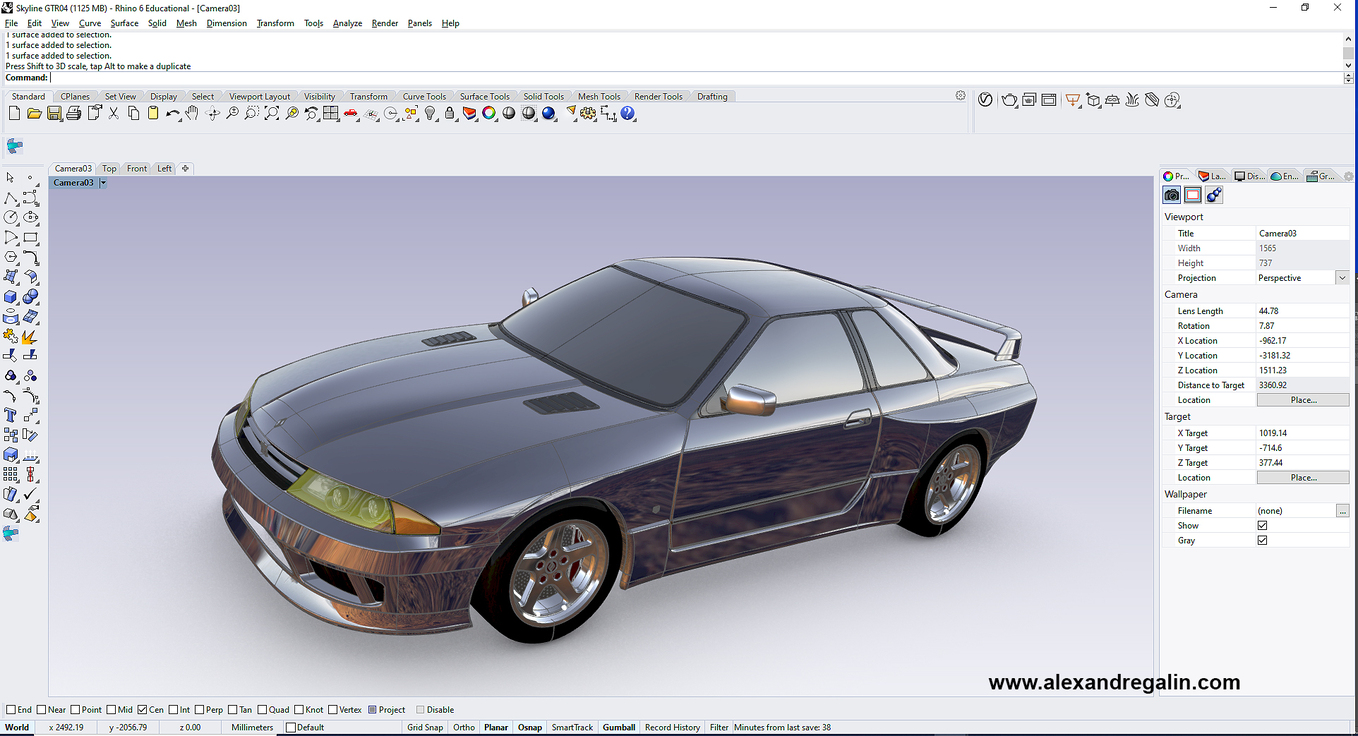
Task: Click Record History in status bar
Action: tap(672, 727)
